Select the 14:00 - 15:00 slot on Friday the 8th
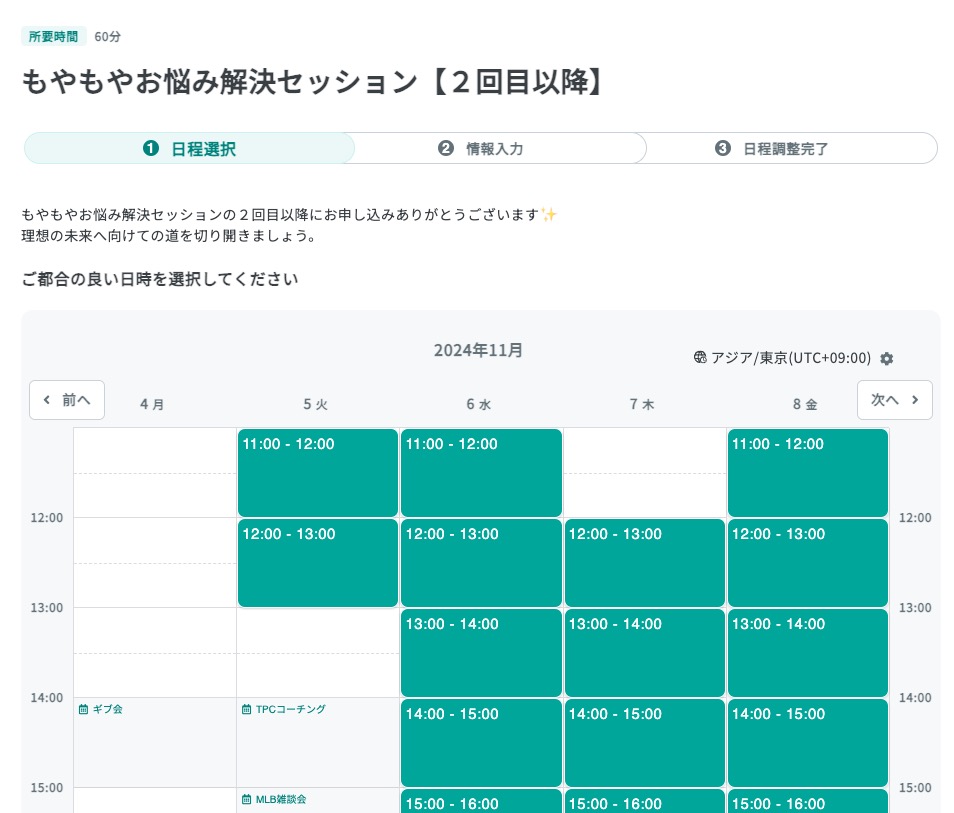 (807, 742)
